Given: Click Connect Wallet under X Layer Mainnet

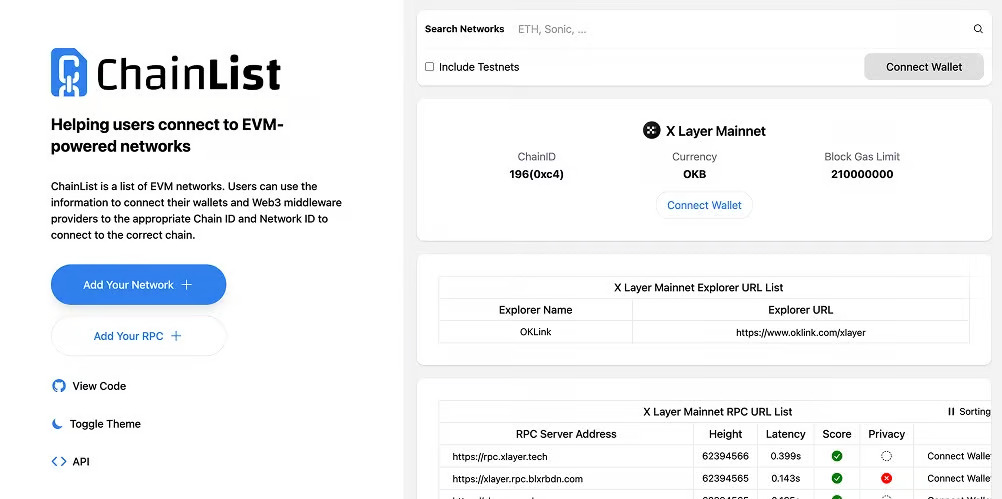Looking at the screenshot, I should 704,205.
